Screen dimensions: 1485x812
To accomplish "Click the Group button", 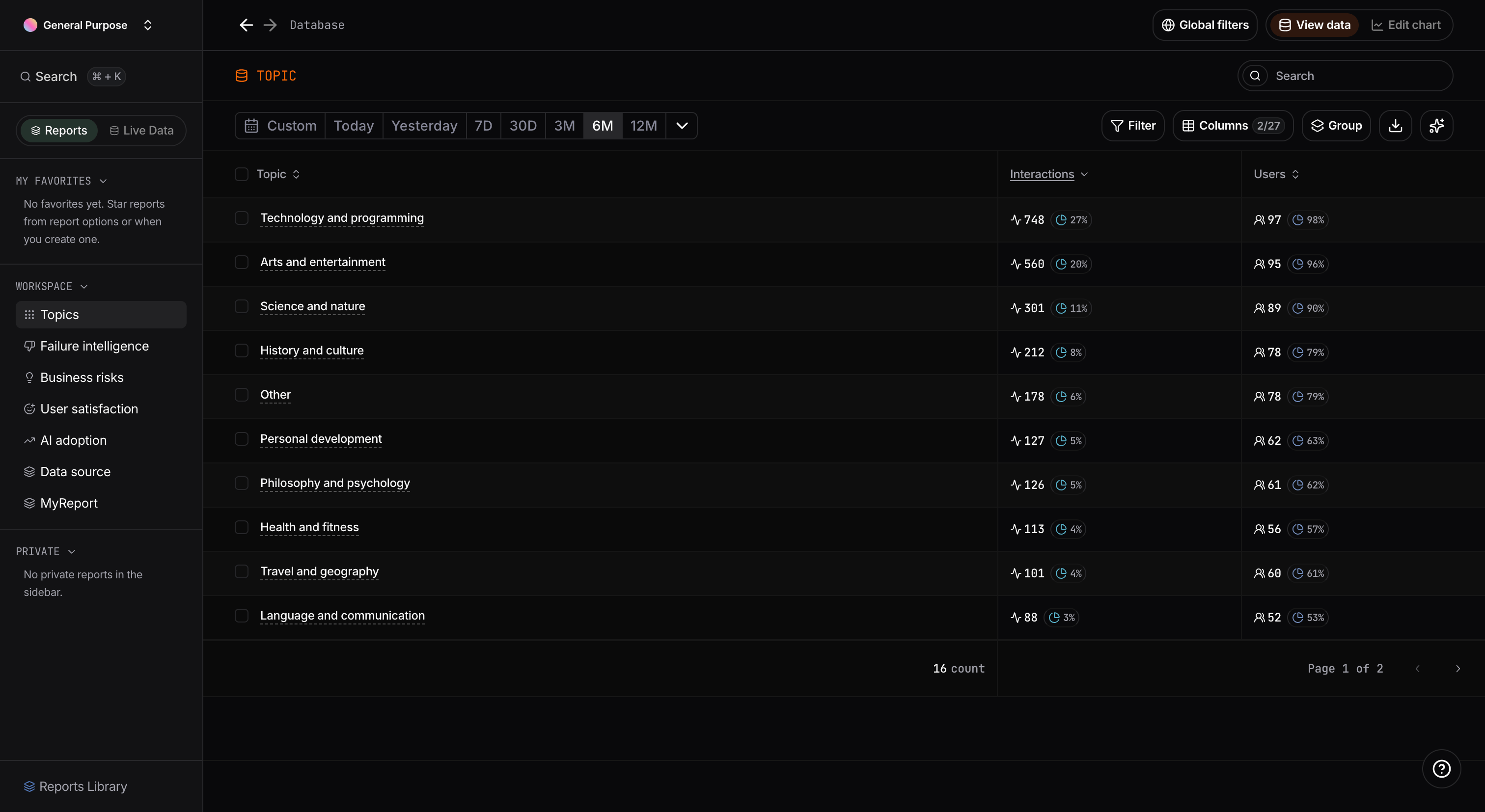I will click(1336, 126).
